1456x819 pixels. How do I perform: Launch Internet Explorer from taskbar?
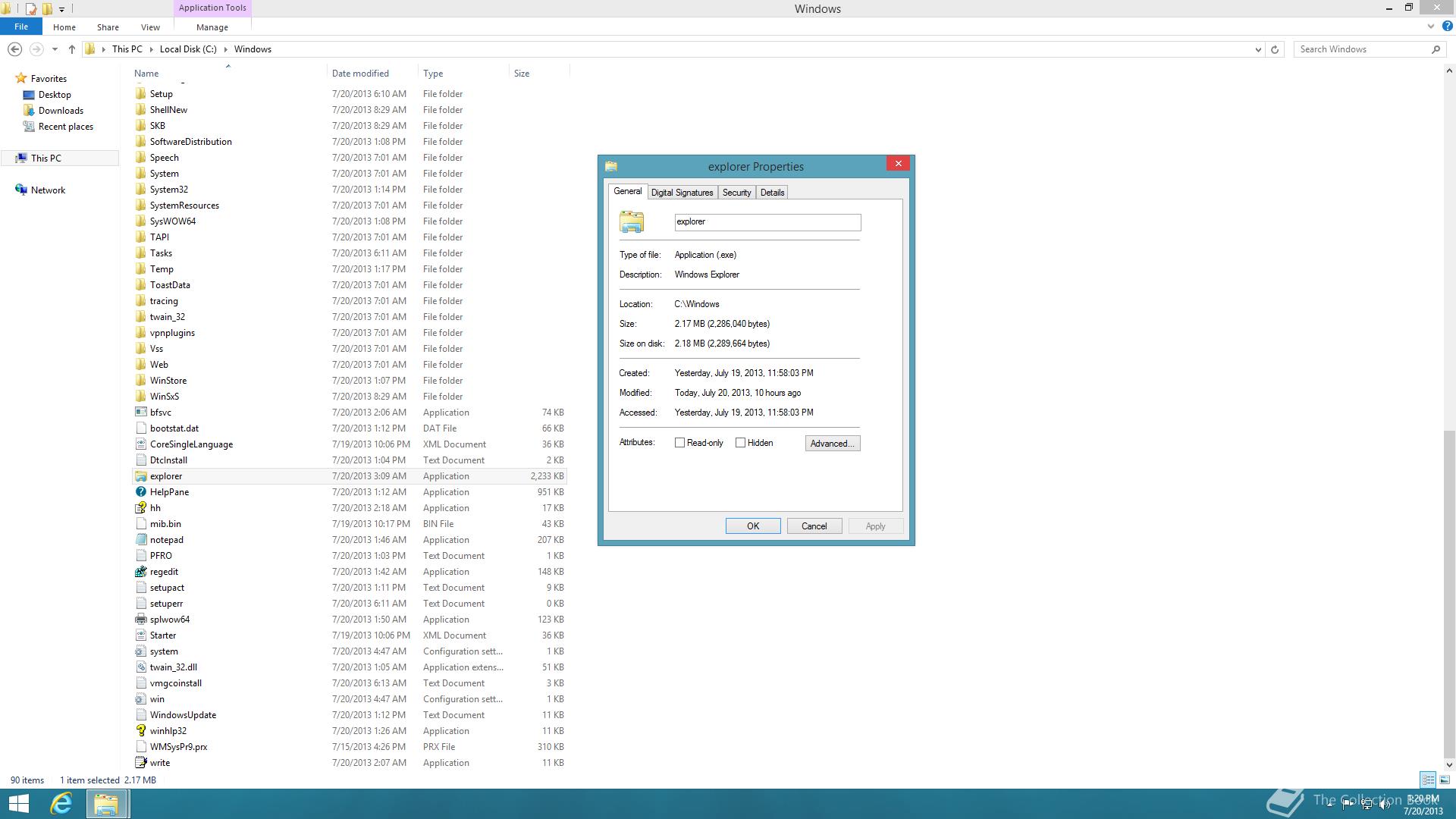tap(61, 804)
